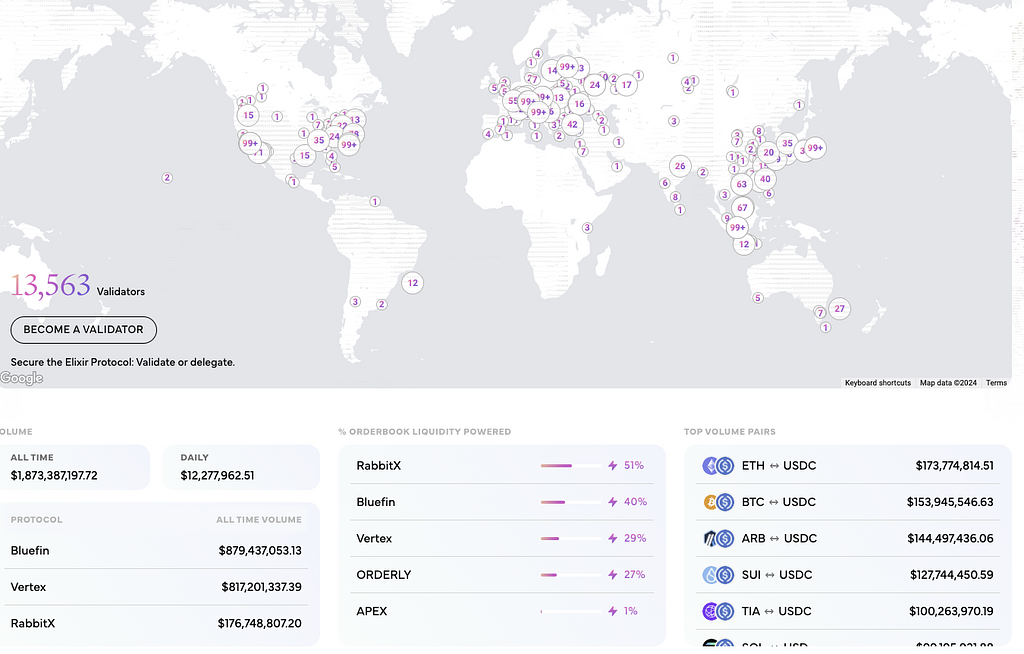1024x654 pixels.
Task: Click the lightning icon in Vertex liquidity row
Action: click(613, 539)
